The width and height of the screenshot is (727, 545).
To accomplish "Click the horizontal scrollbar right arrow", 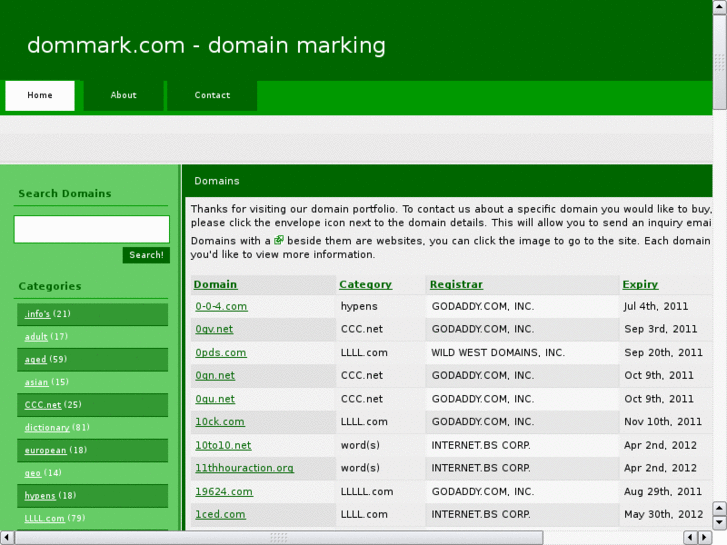I will [703, 538].
